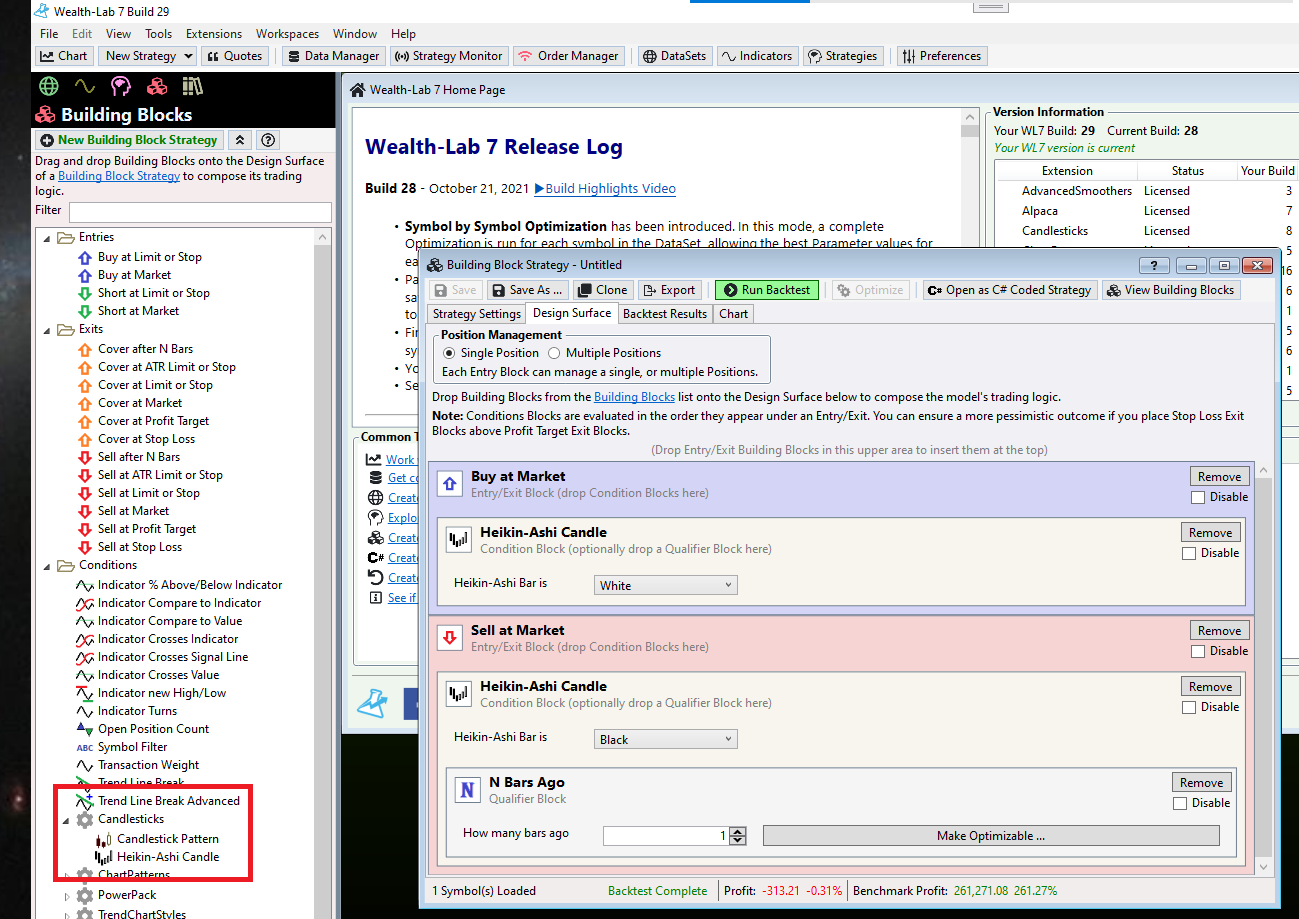The width and height of the screenshot is (1299, 919).
Task: Open DataSets from the main toolbar
Action: tap(673, 56)
